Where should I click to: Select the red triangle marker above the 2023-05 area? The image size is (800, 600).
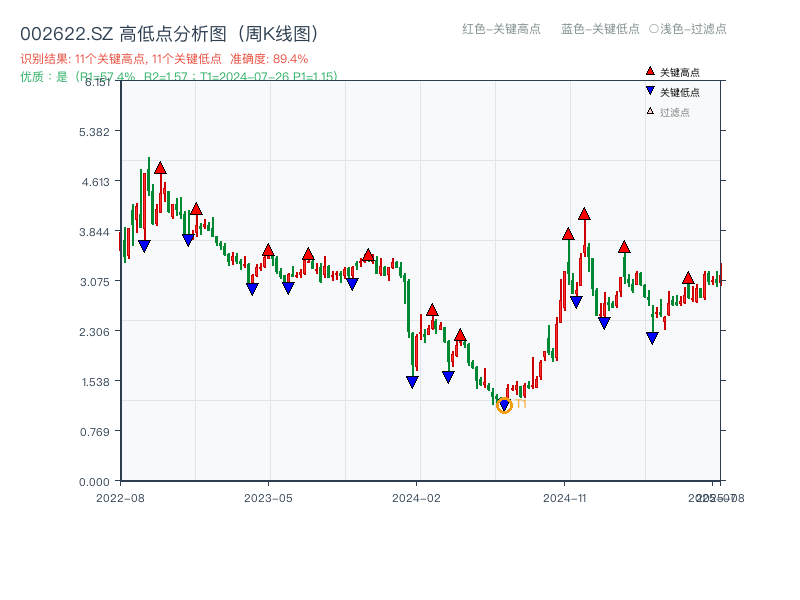(269, 250)
